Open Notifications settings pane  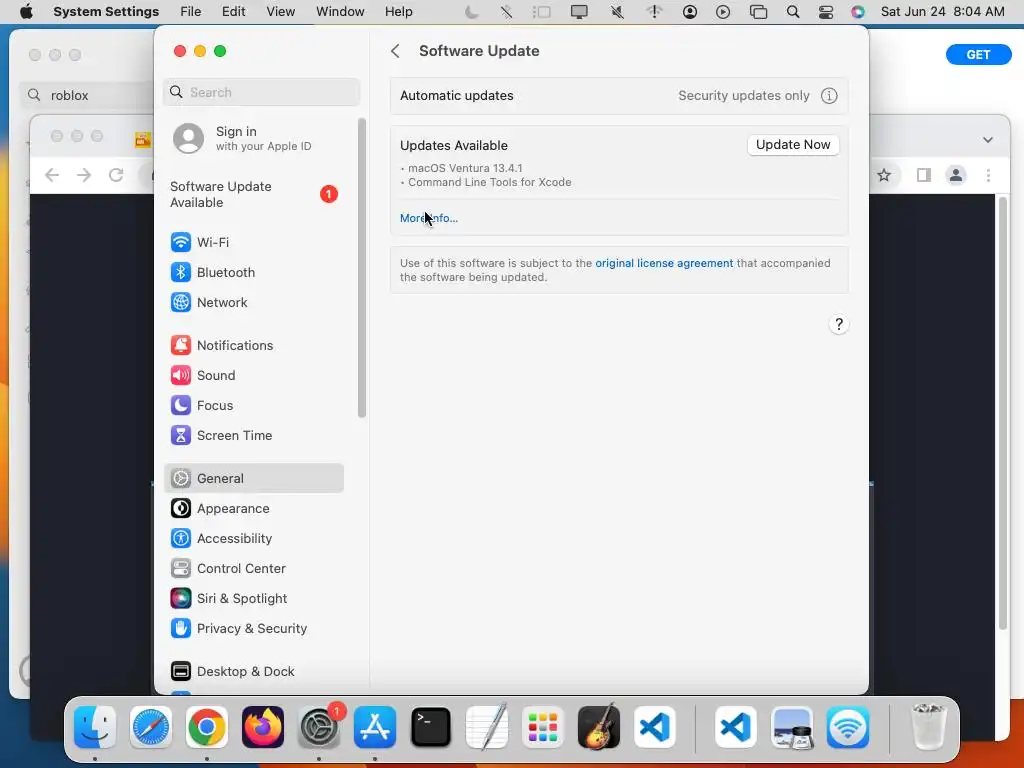coord(253,345)
